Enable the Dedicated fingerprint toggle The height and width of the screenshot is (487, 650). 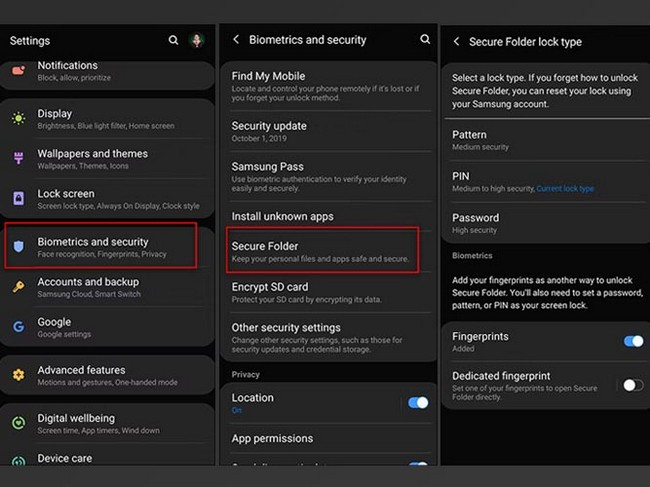pos(632,384)
